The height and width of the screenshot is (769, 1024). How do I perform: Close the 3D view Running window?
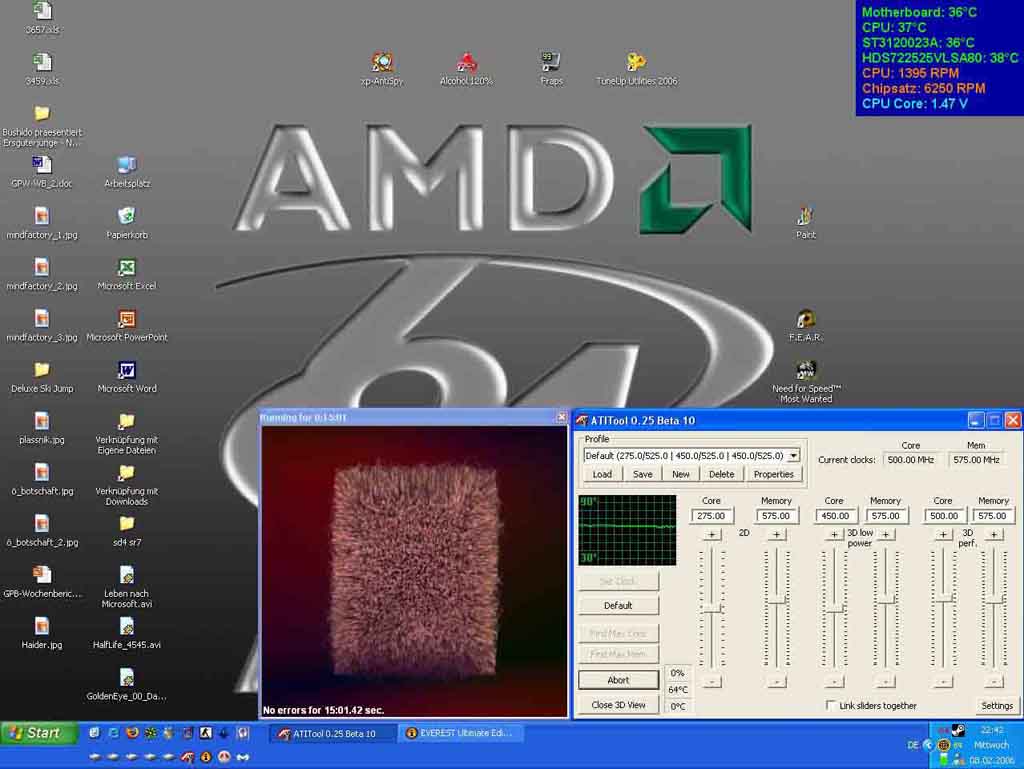(x=561, y=417)
